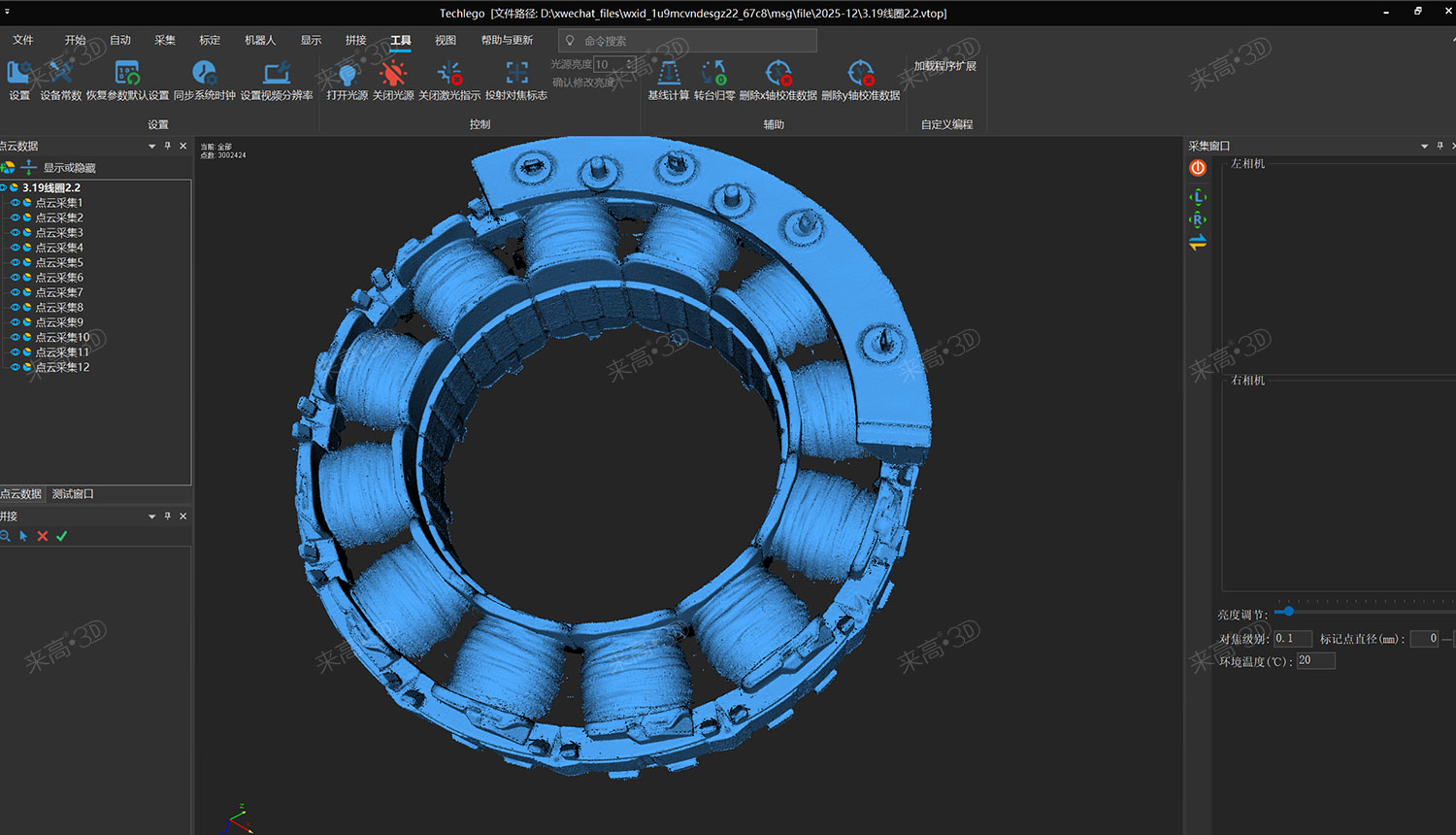The width and height of the screenshot is (1456, 835).
Task: Turn off light with 关闭光源 icon
Action: pos(393,74)
